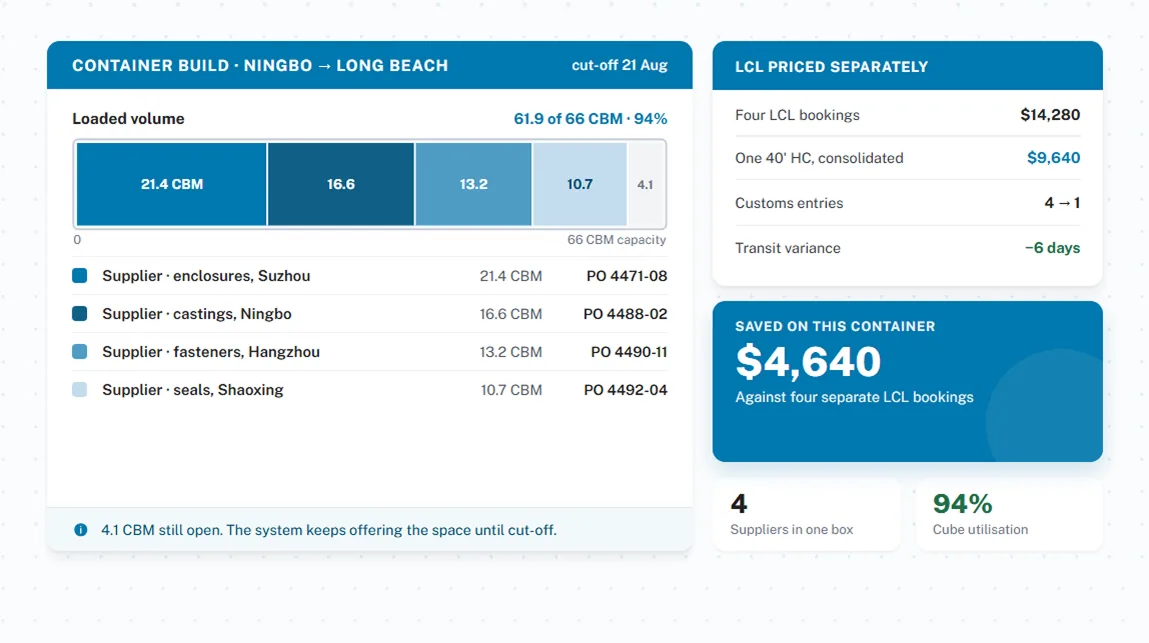
Task: Select the 21.4 CBM bar segment
Action: pos(171,184)
